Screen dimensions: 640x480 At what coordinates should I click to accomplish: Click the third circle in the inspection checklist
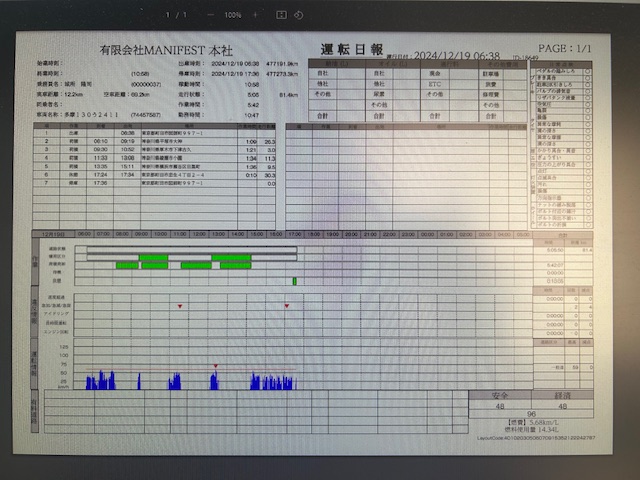[x=587, y=83]
